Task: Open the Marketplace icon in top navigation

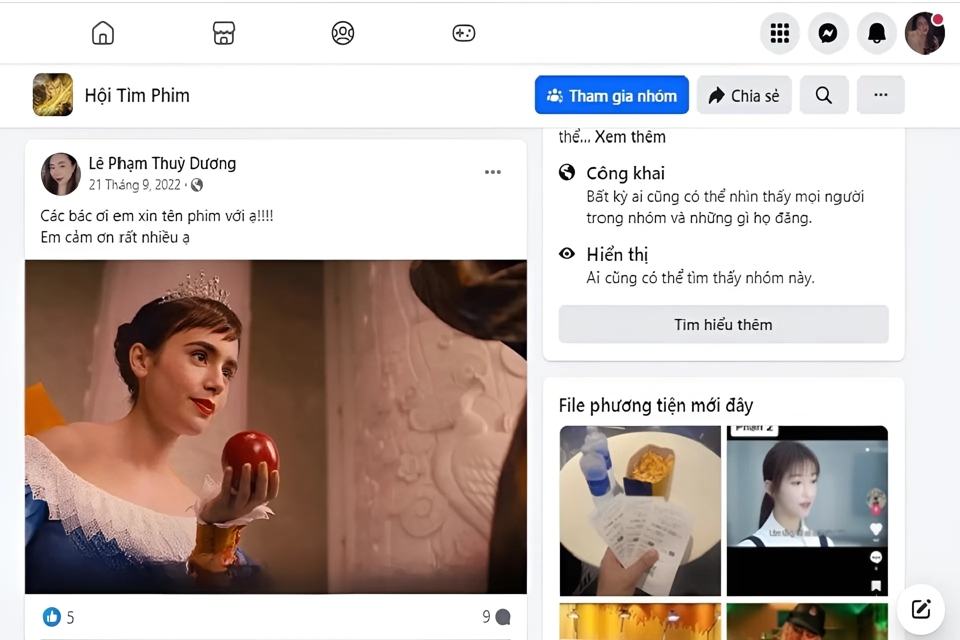Action: 223,32
